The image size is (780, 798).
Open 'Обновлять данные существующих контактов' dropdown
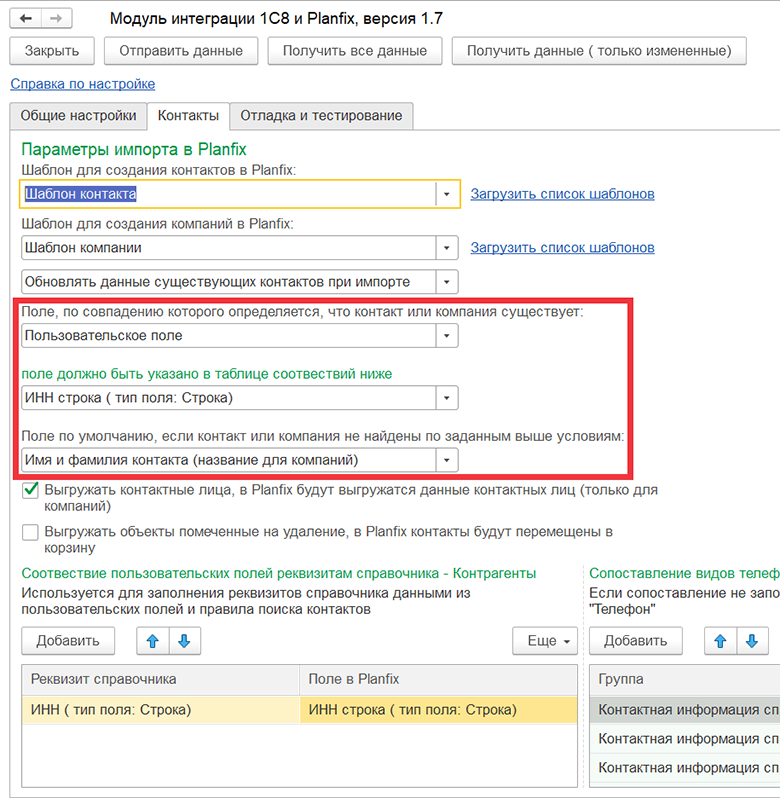click(x=446, y=282)
